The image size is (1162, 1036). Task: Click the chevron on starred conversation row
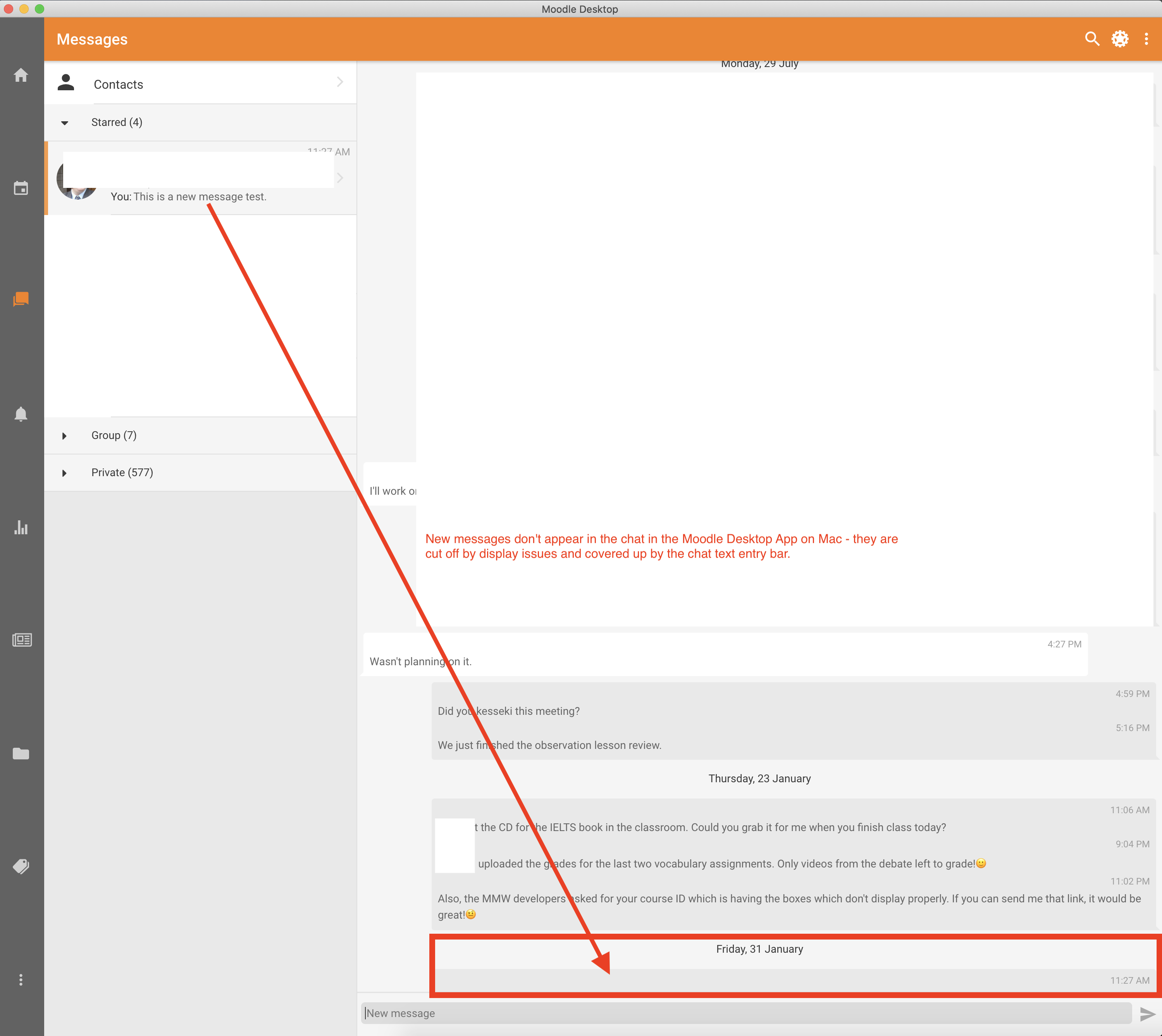tap(340, 177)
